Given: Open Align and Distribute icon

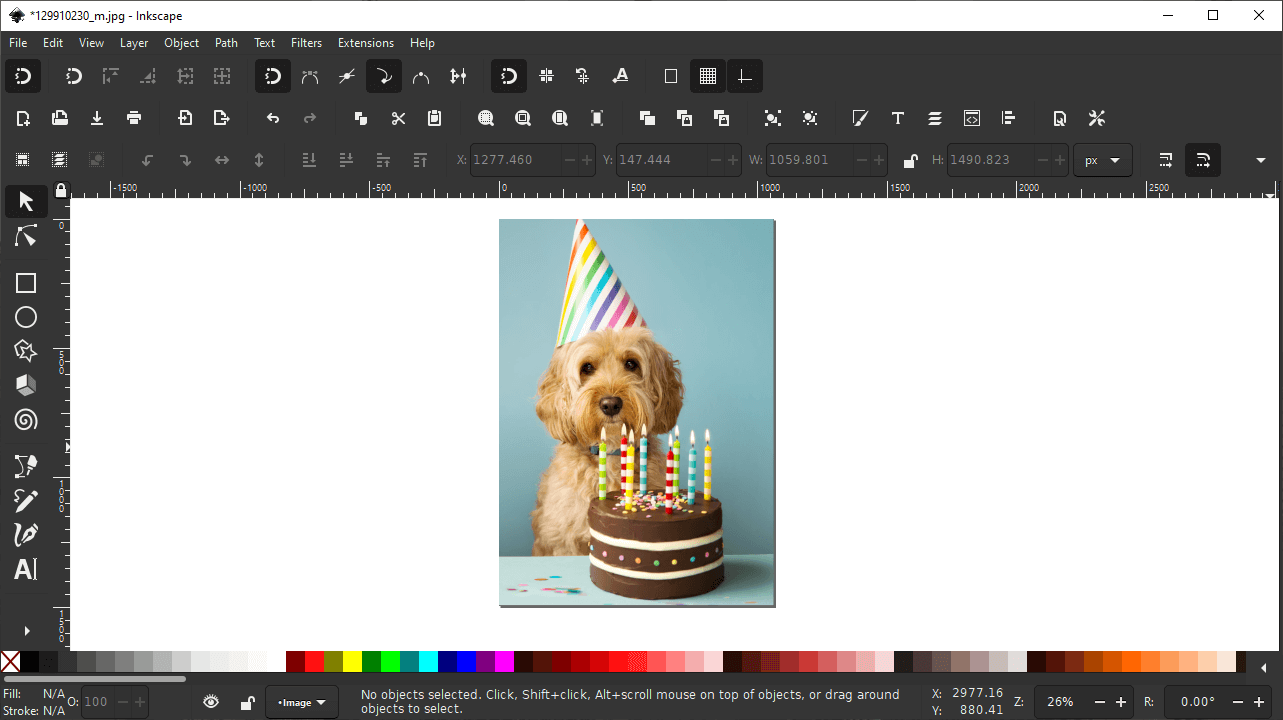Looking at the screenshot, I should pyautogui.click(x=1009, y=118).
